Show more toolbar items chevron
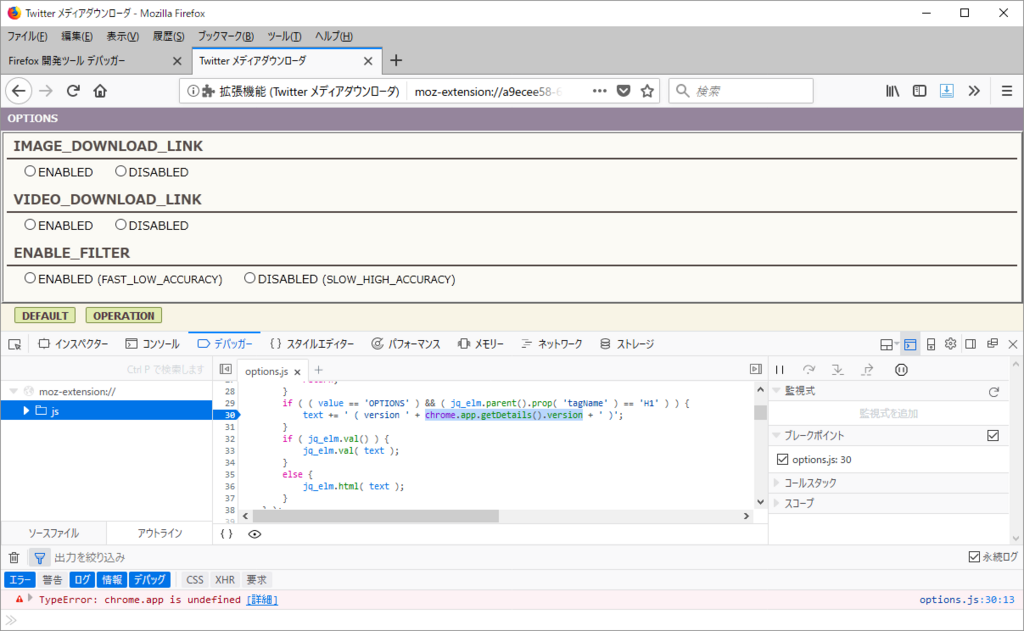Viewport: 1024px width, 631px height. pos(974,91)
